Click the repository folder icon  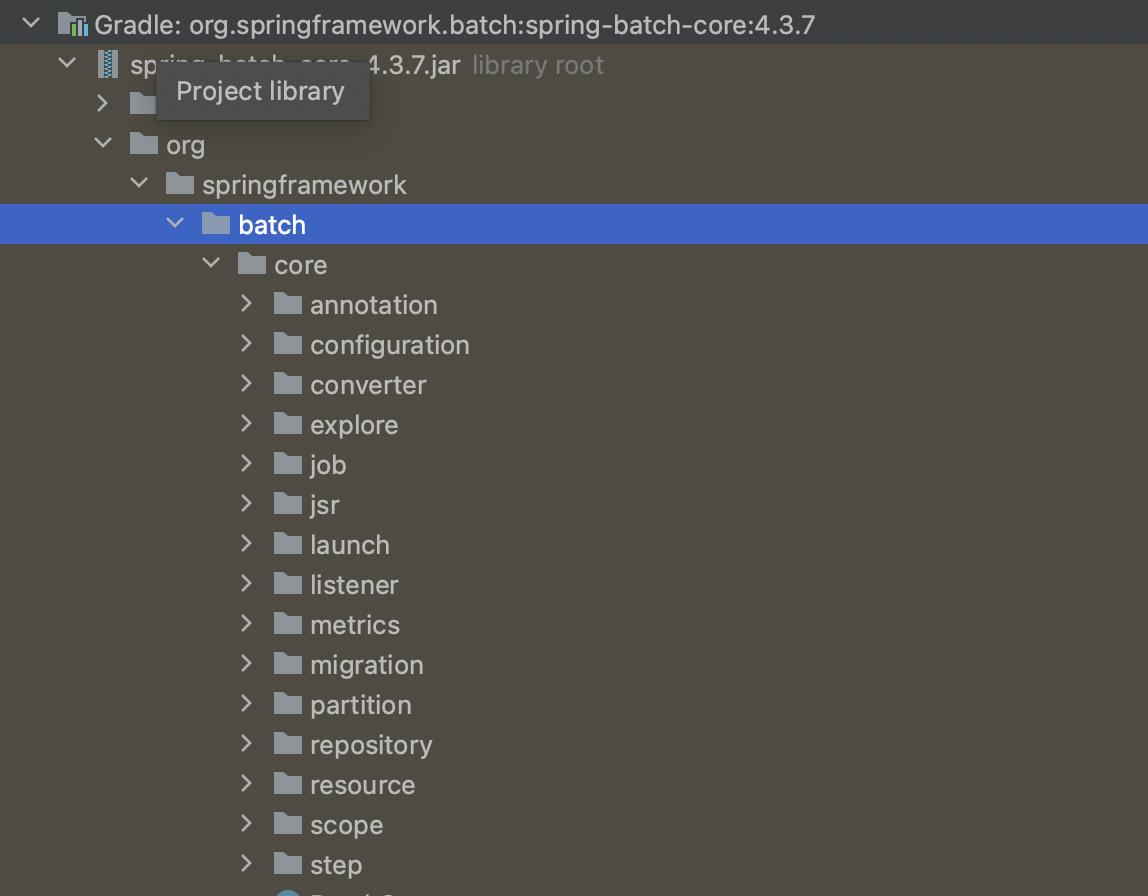pos(287,744)
